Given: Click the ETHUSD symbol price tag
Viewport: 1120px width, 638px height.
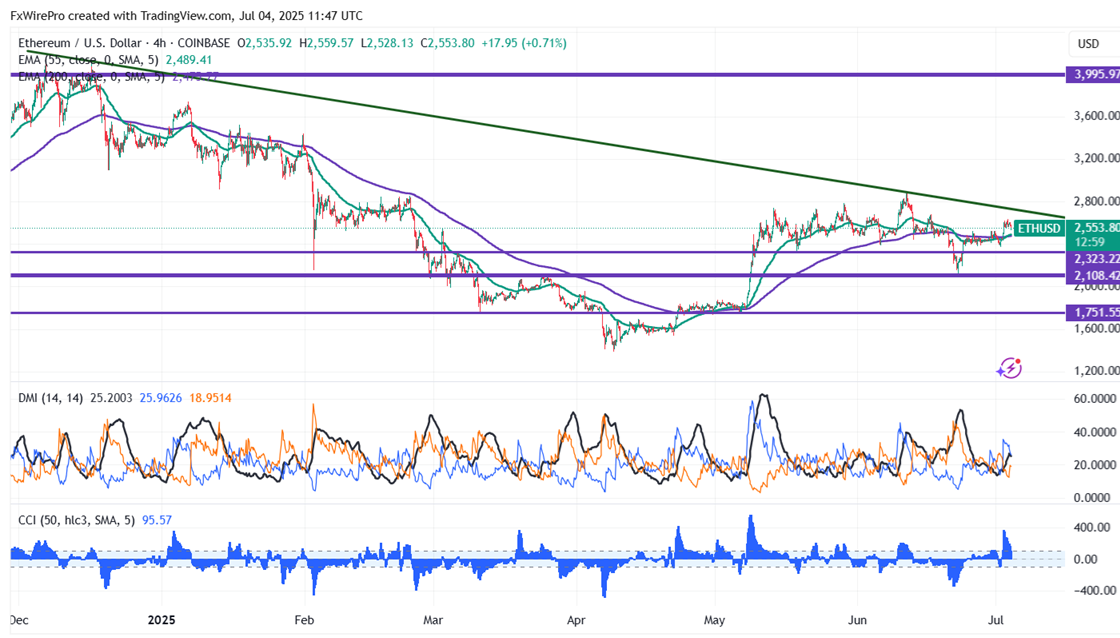Looking at the screenshot, I should click(1039, 228).
